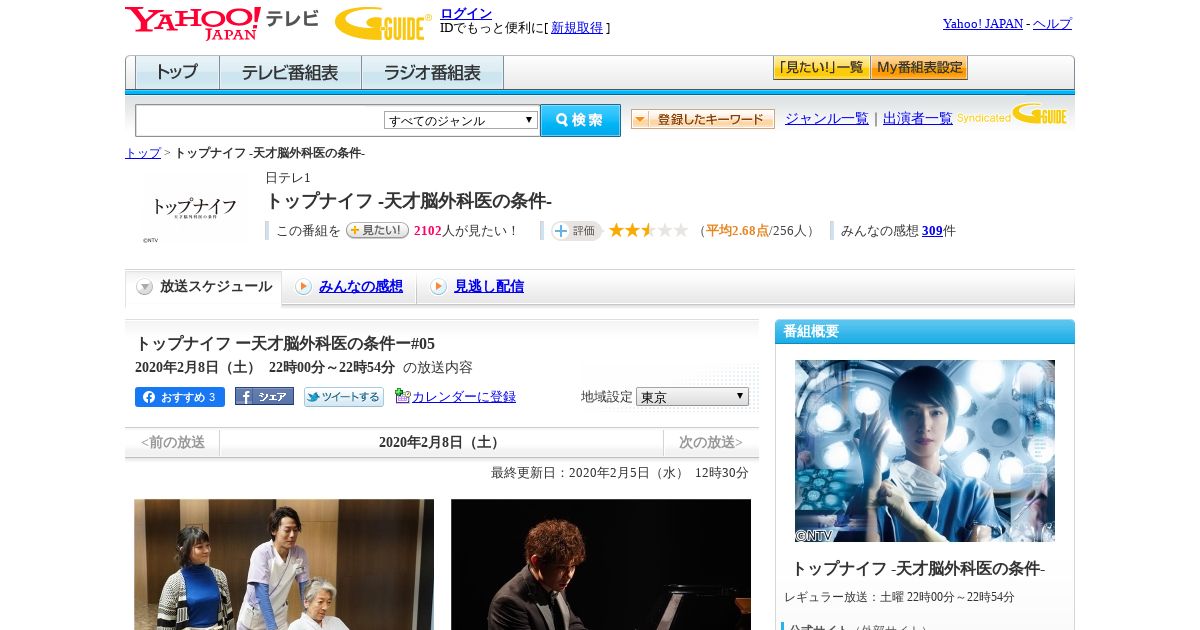Go to 次の放送> next broadcast

(711, 442)
